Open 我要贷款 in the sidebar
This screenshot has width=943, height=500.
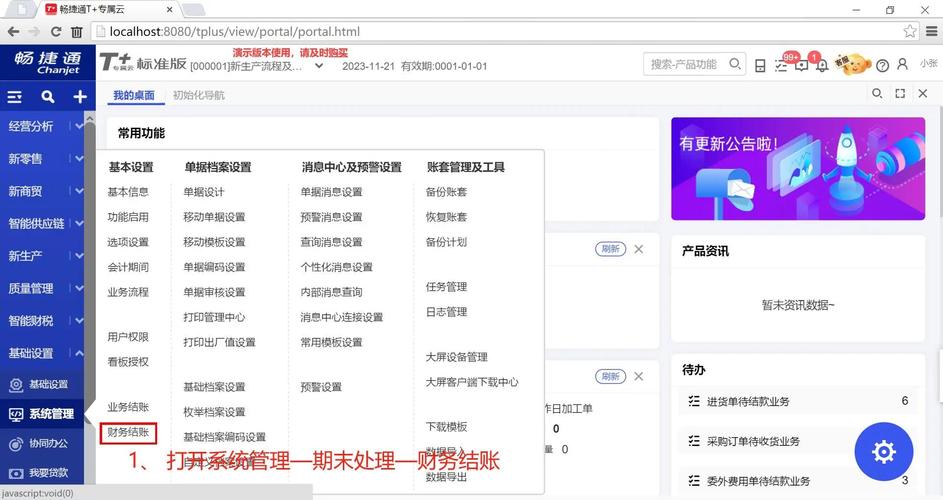tap(42, 473)
